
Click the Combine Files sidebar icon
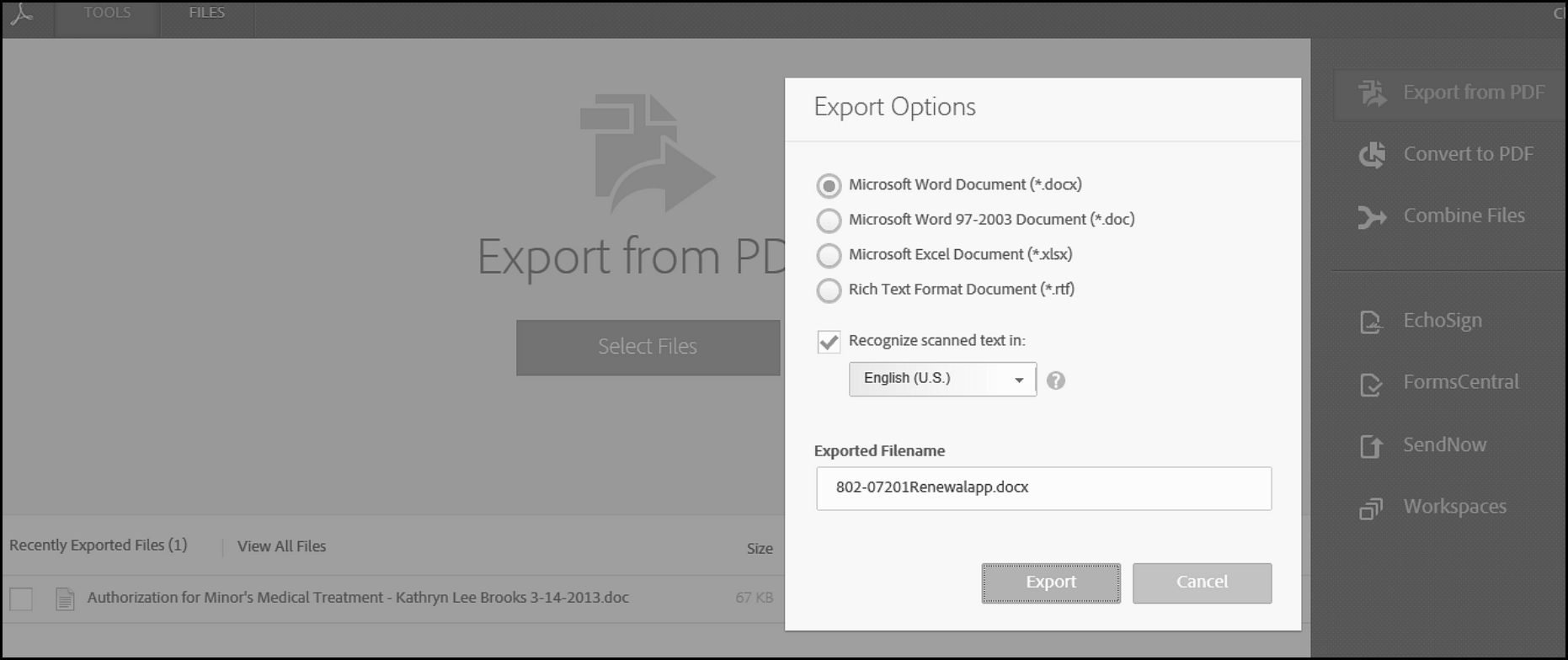(1372, 217)
